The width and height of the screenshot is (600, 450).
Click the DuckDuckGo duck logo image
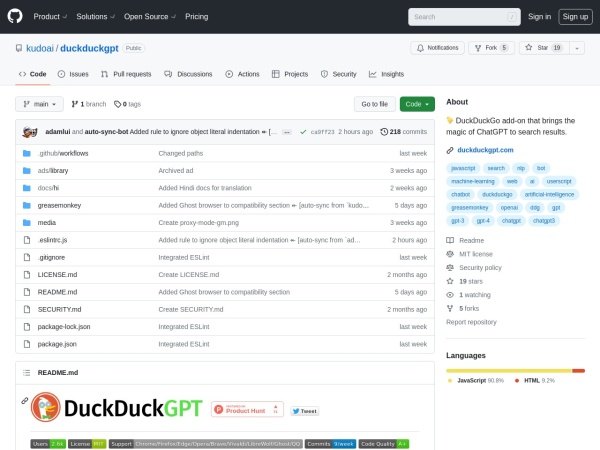[46, 407]
